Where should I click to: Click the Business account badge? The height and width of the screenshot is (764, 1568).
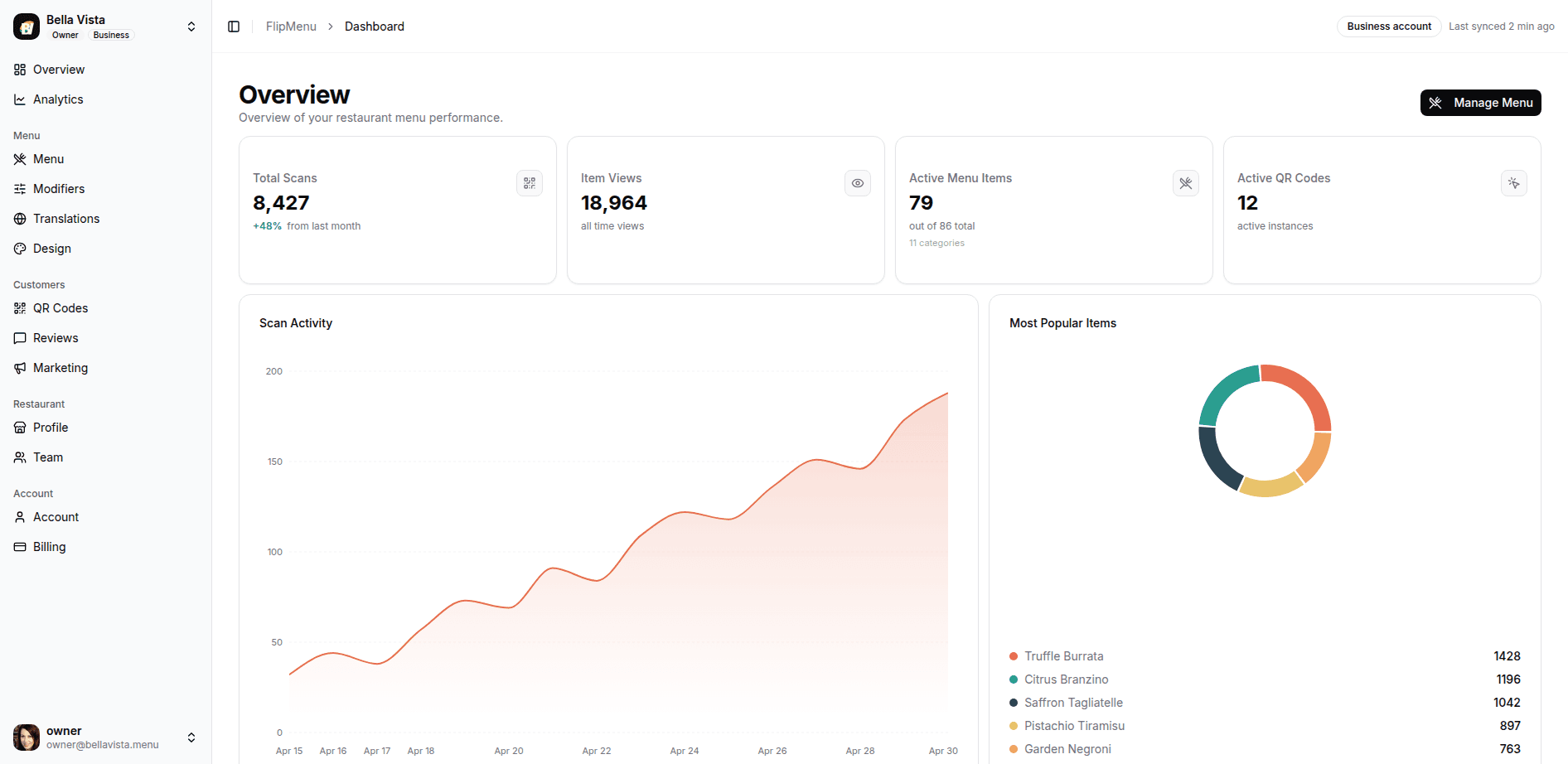pos(1389,27)
